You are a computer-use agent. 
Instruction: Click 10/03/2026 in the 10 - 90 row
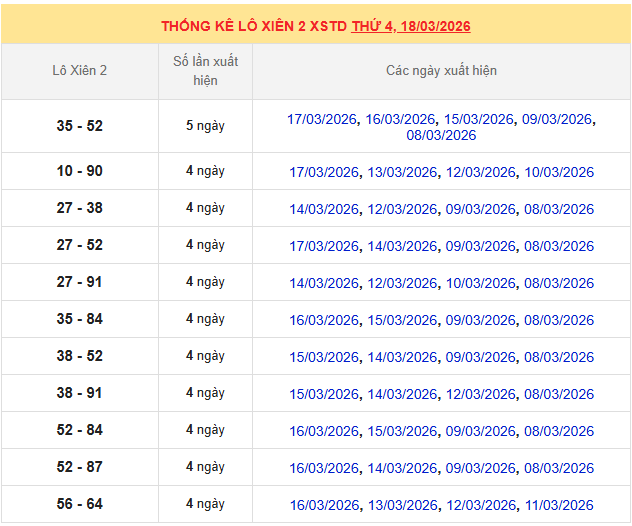click(x=559, y=172)
